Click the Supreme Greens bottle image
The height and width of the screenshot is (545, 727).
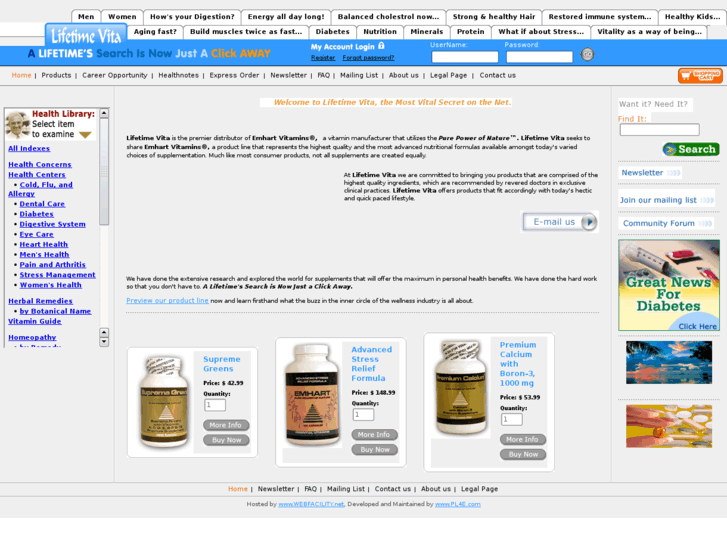164,402
